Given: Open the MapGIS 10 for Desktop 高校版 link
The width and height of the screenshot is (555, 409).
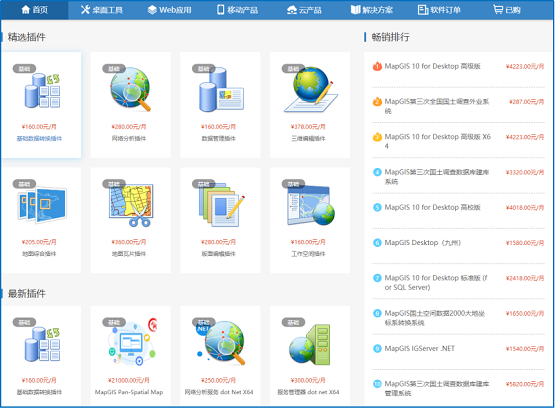Looking at the screenshot, I should [x=432, y=207].
